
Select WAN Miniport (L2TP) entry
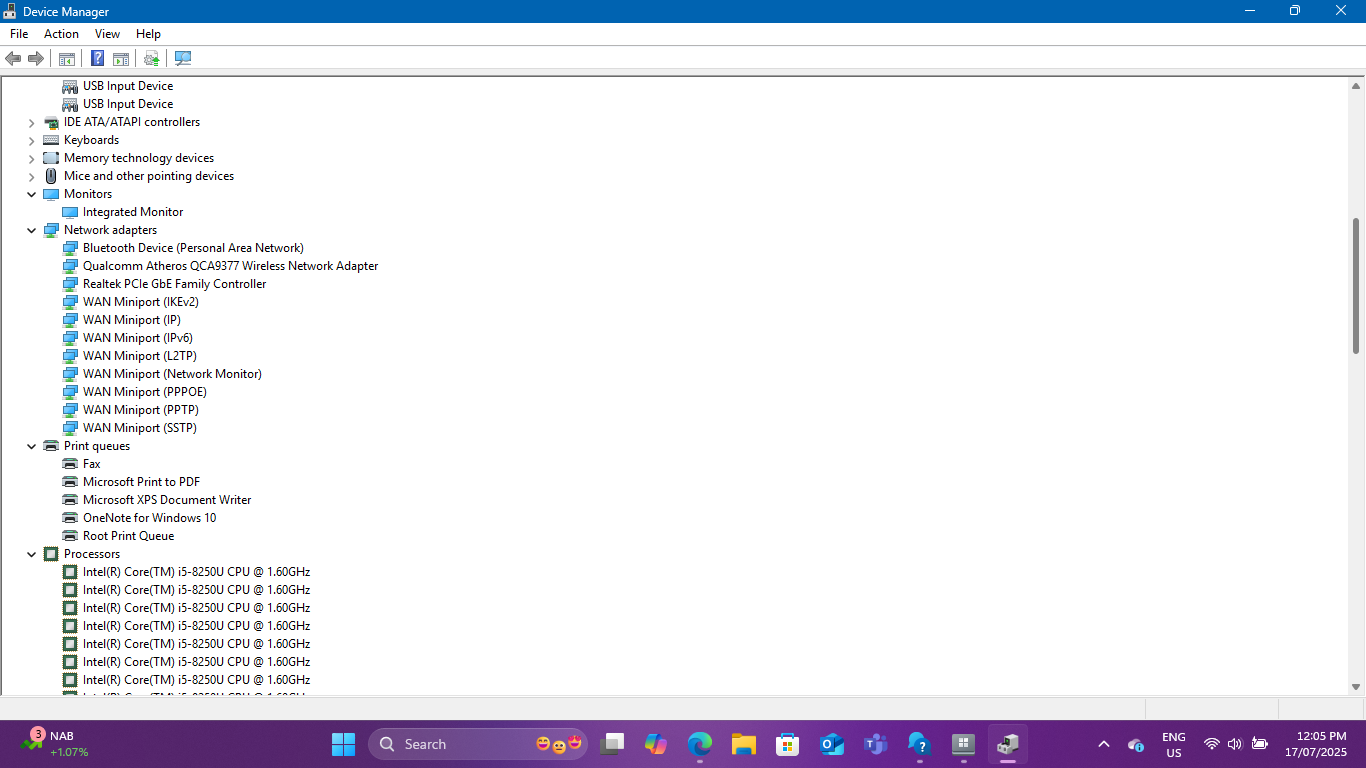pyautogui.click(x=140, y=356)
